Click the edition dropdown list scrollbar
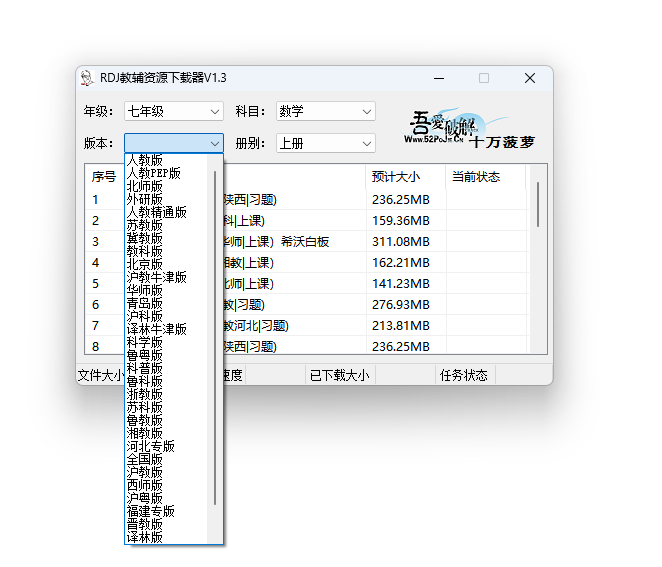 click(215, 340)
